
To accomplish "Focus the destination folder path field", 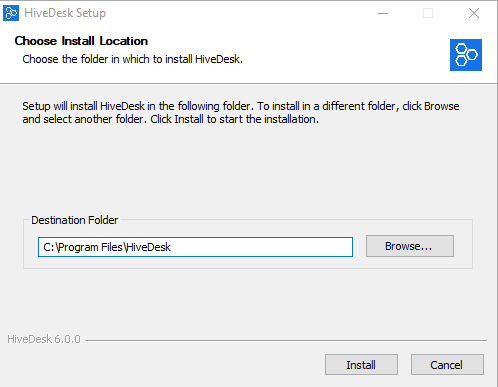I will [x=195, y=247].
